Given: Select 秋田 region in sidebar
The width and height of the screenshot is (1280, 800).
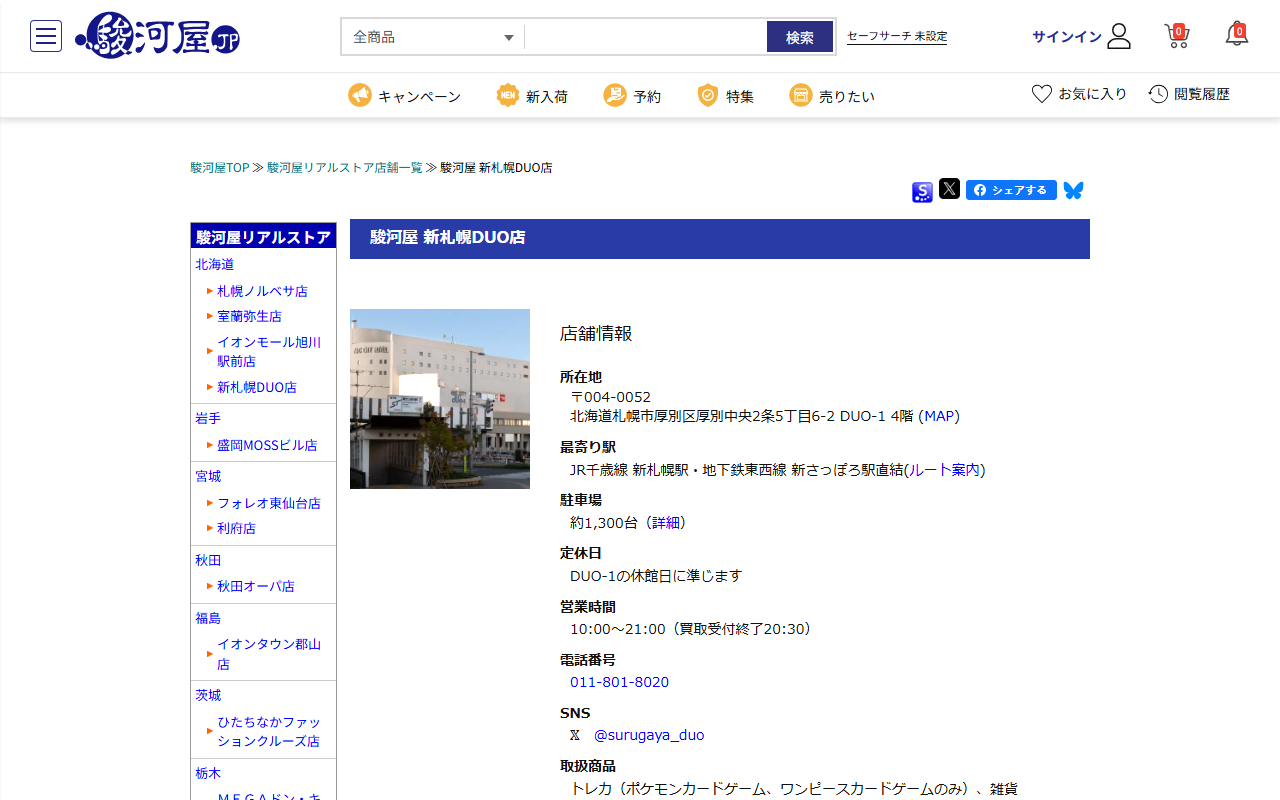Looking at the screenshot, I should [x=208, y=560].
